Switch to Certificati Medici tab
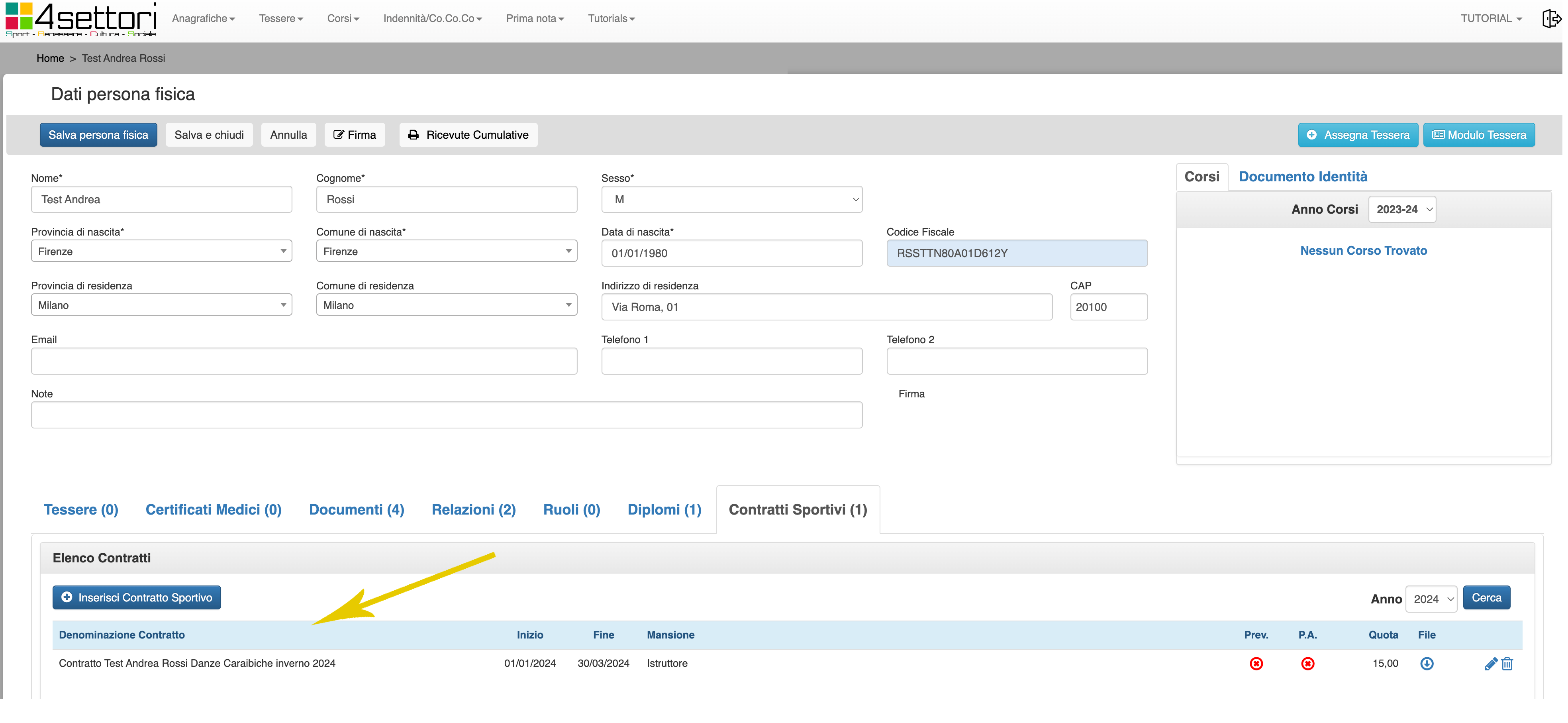 (x=213, y=510)
